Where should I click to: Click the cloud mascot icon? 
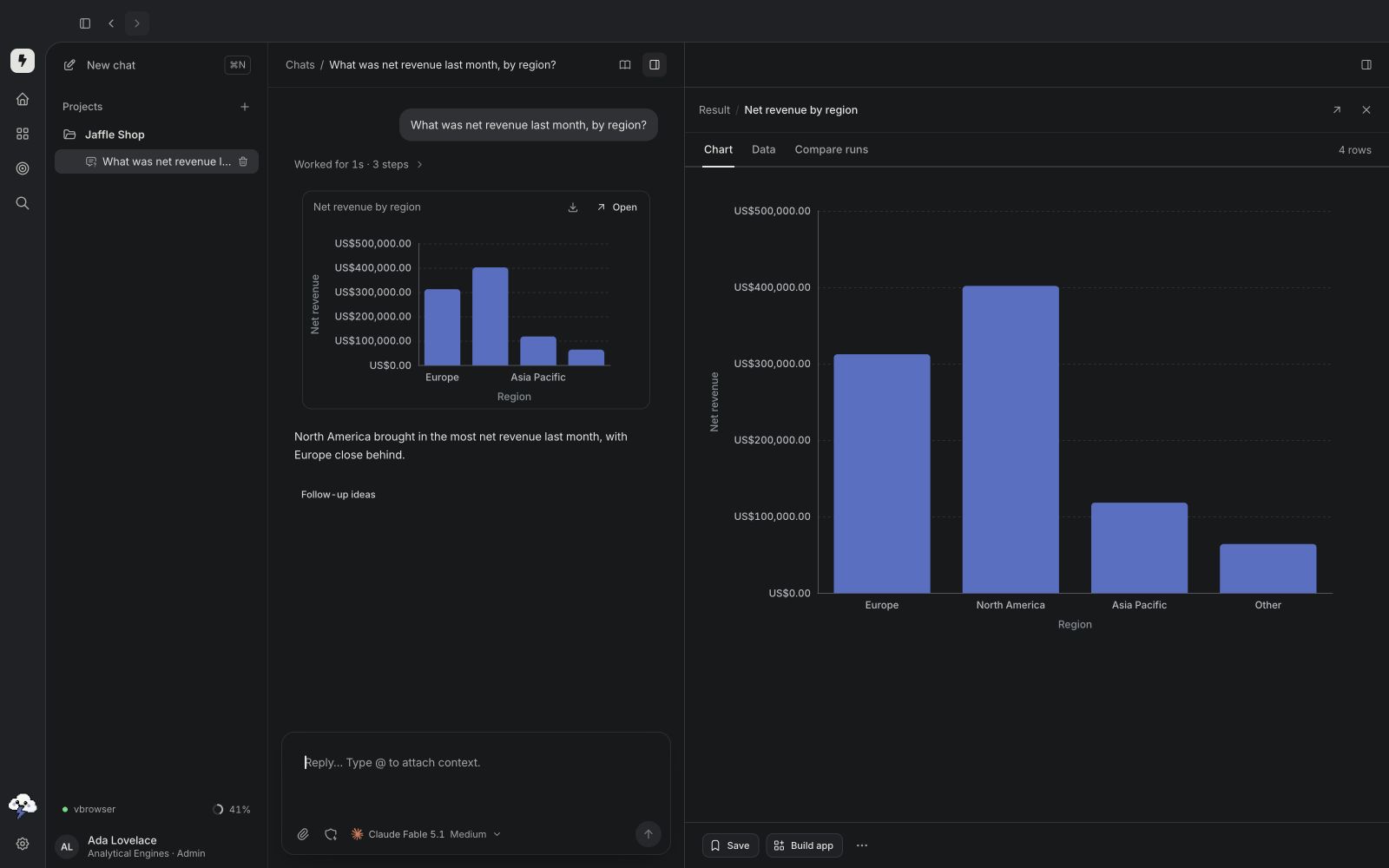[x=23, y=806]
